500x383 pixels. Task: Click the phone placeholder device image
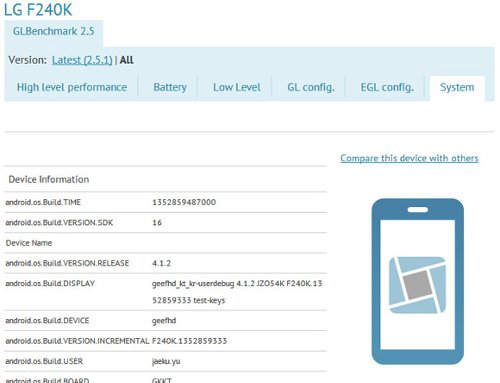(417, 281)
